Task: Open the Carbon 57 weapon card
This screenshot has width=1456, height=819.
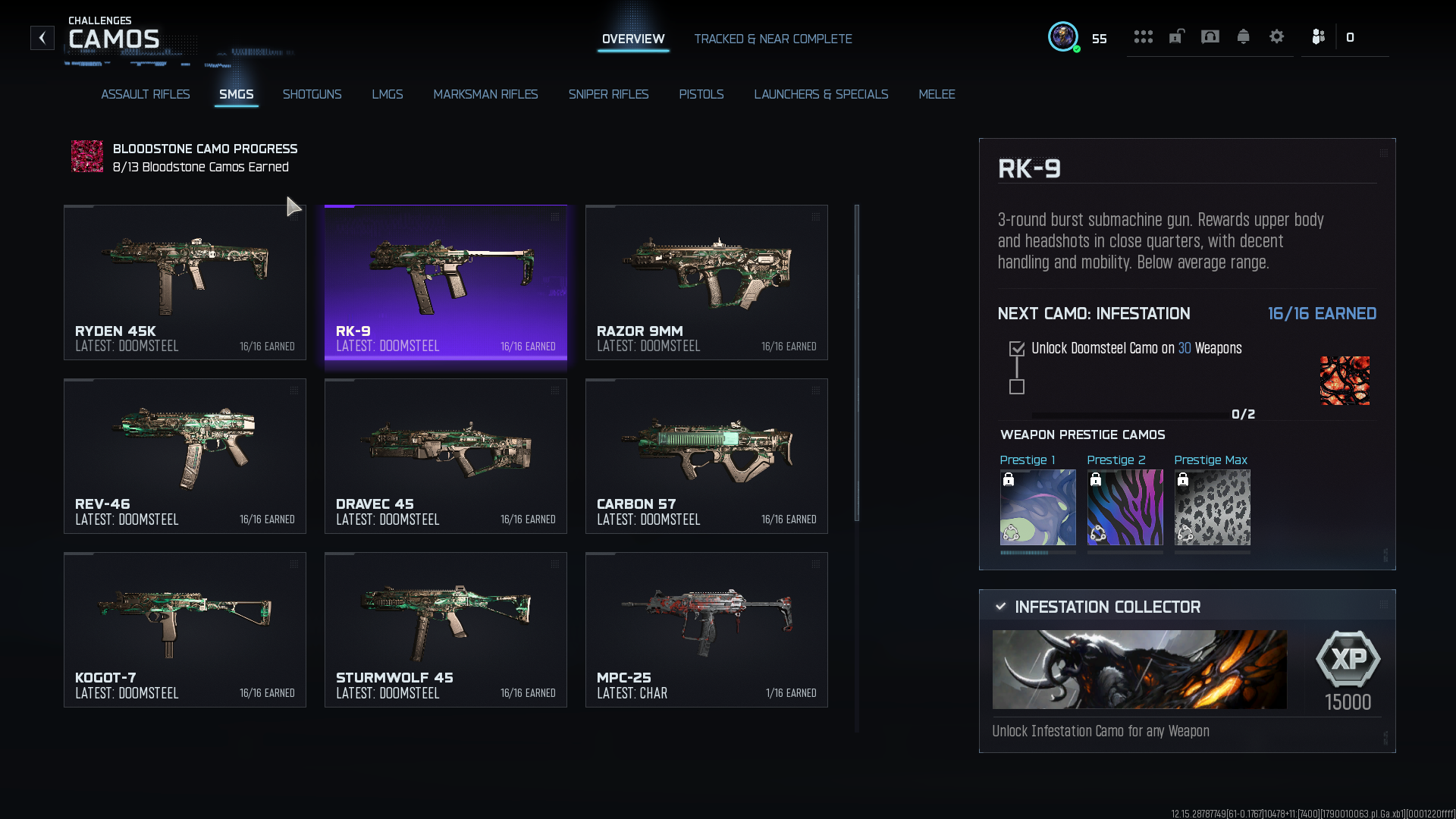Action: tap(707, 456)
